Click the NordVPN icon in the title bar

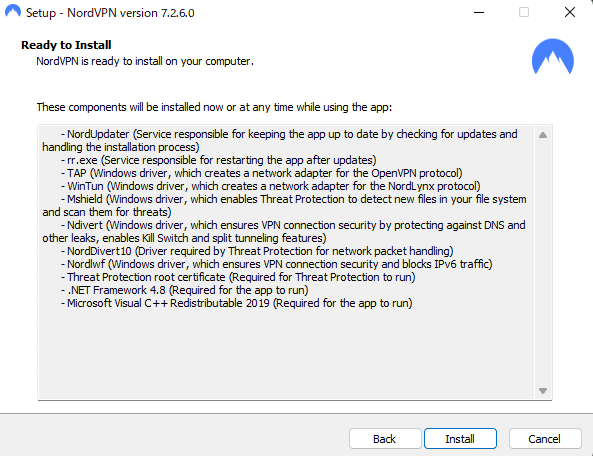[13, 11]
